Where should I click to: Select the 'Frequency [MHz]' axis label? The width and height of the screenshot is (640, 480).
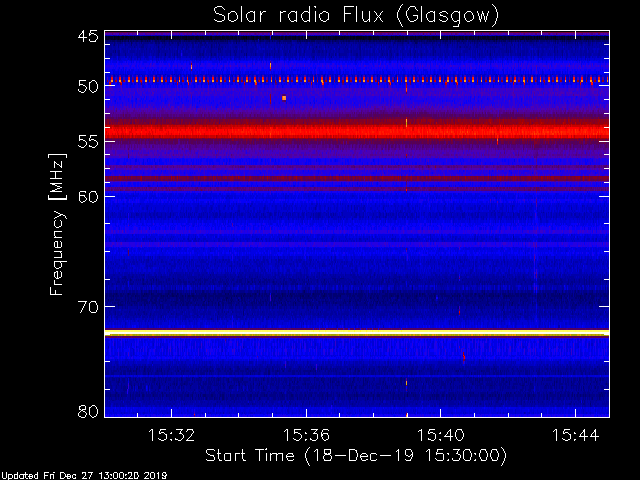[x=57, y=224]
